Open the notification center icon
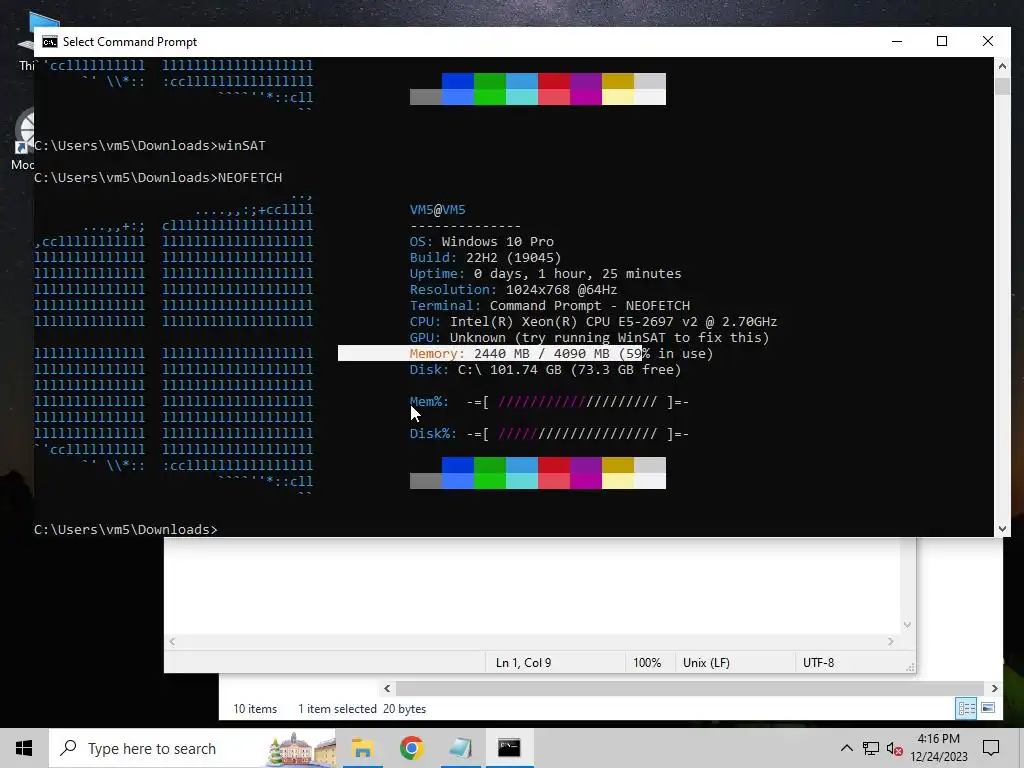Screen dimensions: 1024x768 tap(991, 748)
